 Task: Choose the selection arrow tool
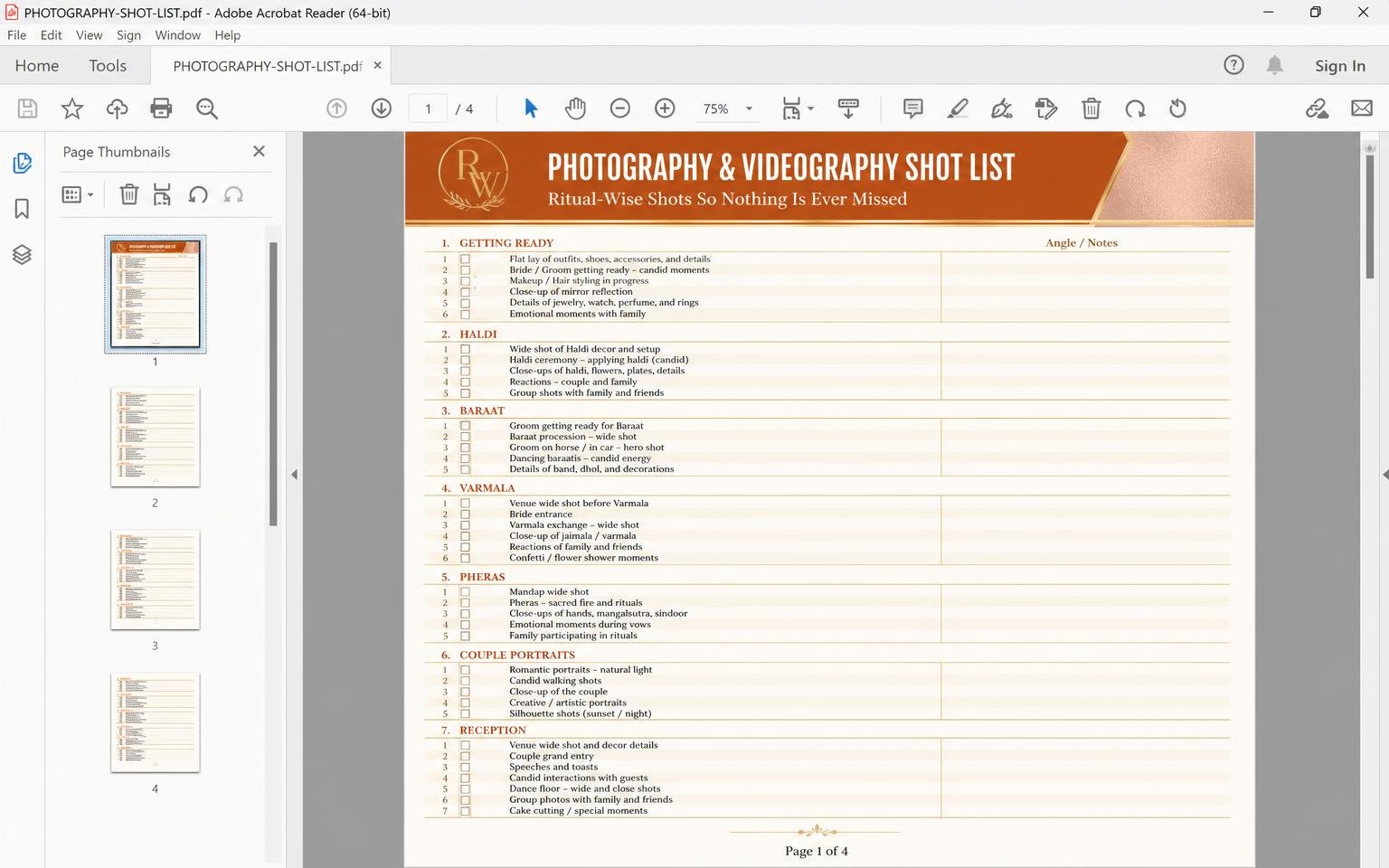point(531,108)
